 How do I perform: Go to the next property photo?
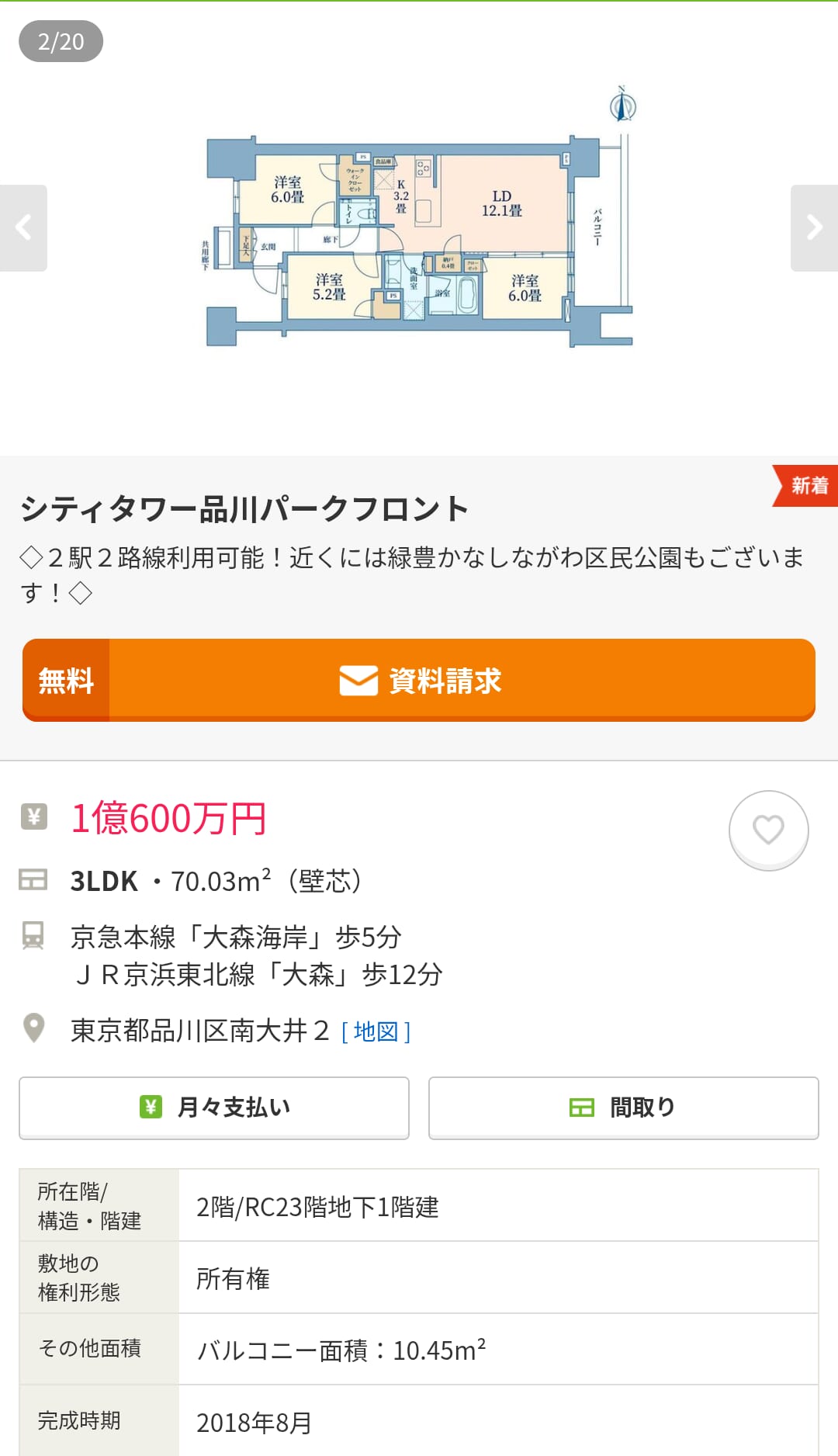pyautogui.click(x=814, y=228)
